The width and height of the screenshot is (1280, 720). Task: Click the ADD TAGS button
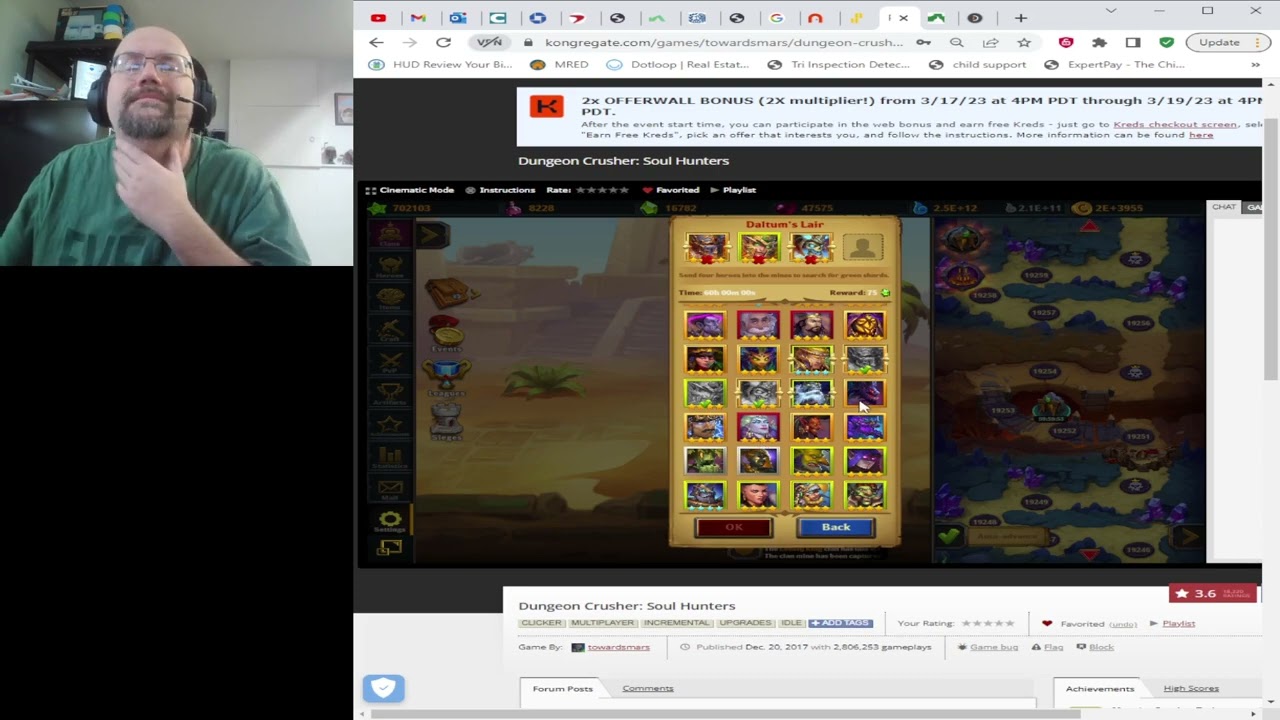coord(841,623)
